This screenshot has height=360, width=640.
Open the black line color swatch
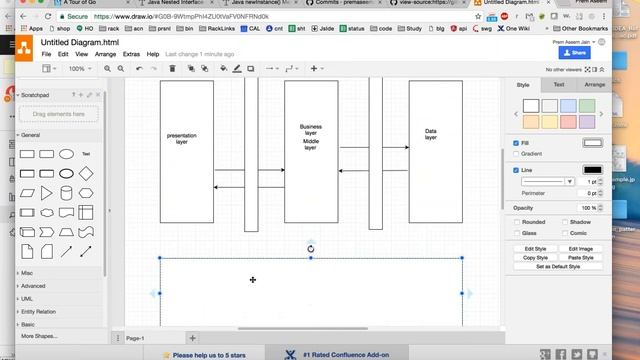pyautogui.click(x=592, y=170)
